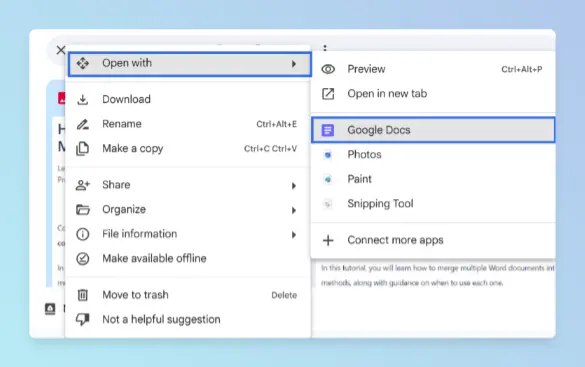Click the Open in new tab arrow icon

328,94
